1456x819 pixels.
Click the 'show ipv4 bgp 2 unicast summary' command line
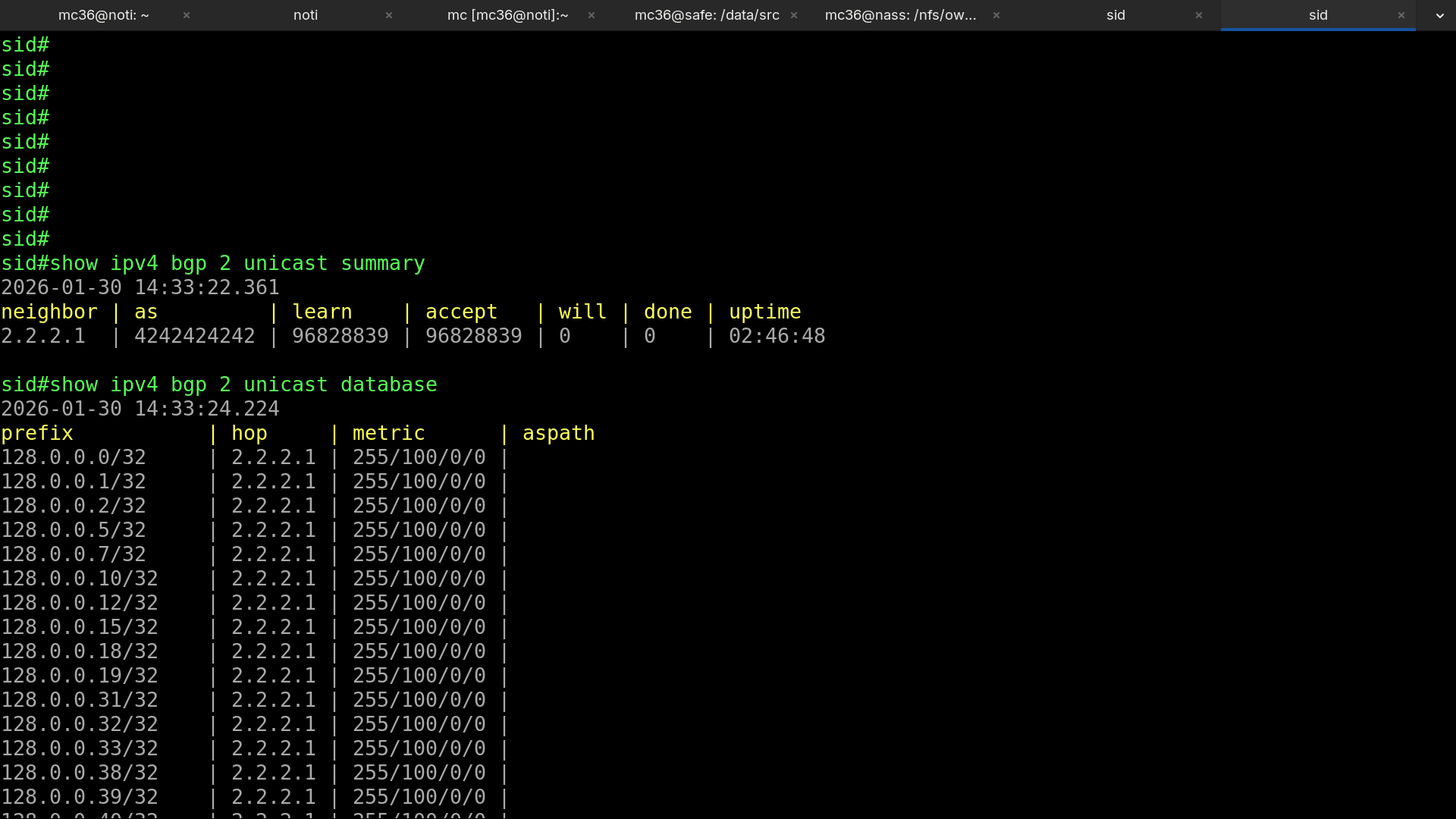(x=237, y=263)
